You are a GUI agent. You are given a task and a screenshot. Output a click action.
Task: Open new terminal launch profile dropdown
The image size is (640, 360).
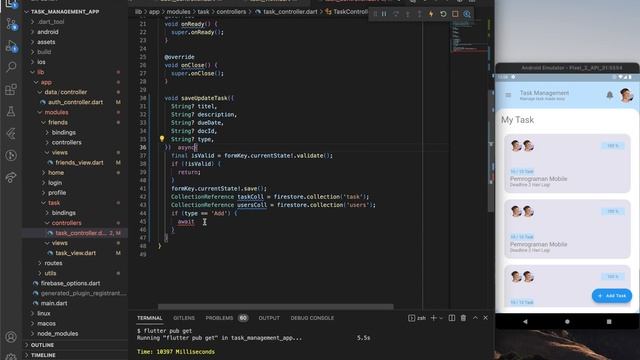click(441, 318)
